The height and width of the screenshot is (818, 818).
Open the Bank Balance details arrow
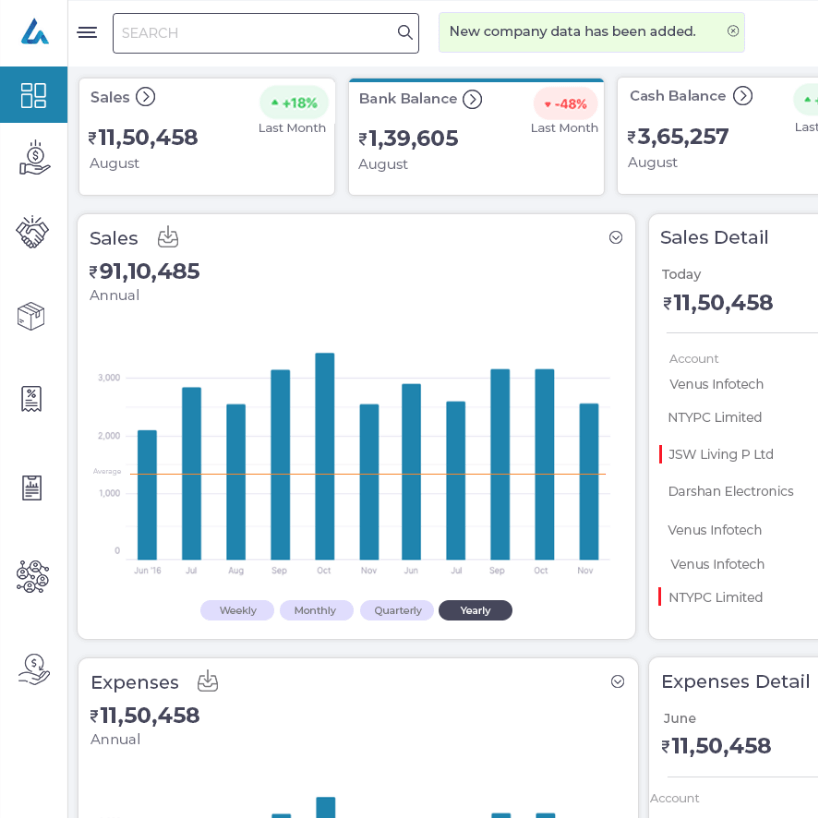(472, 99)
